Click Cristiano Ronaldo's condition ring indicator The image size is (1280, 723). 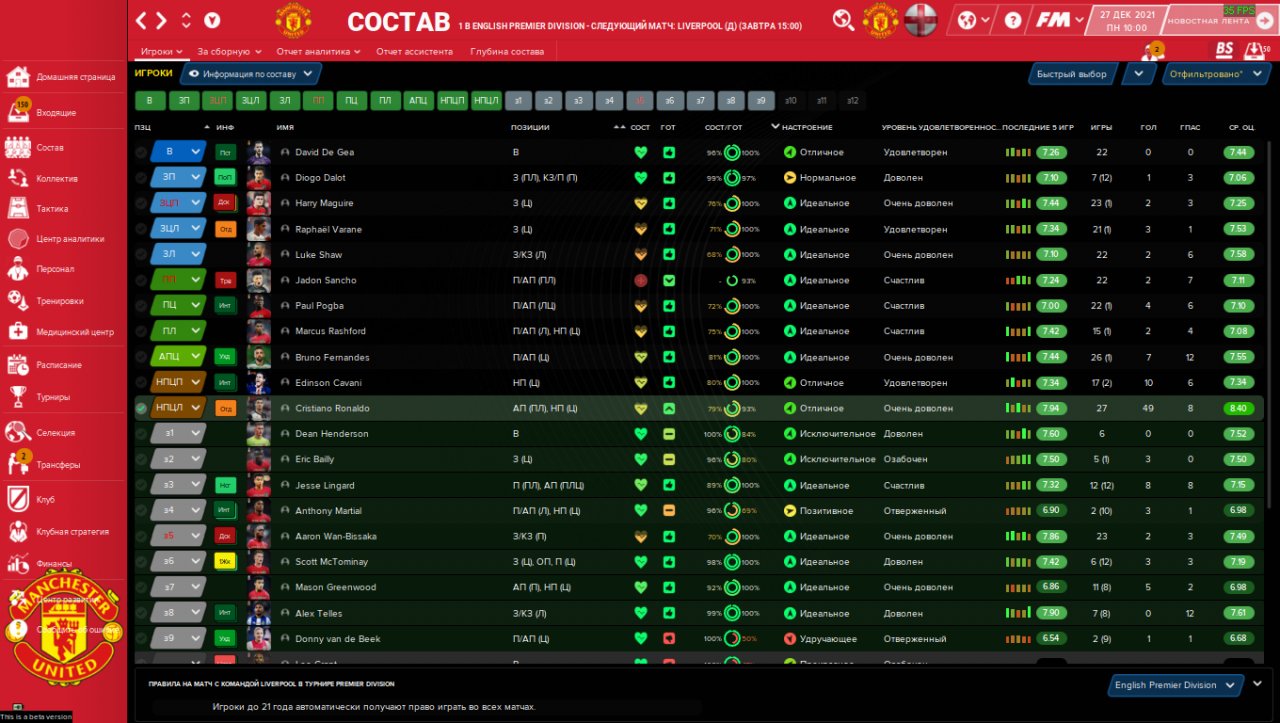coord(732,408)
